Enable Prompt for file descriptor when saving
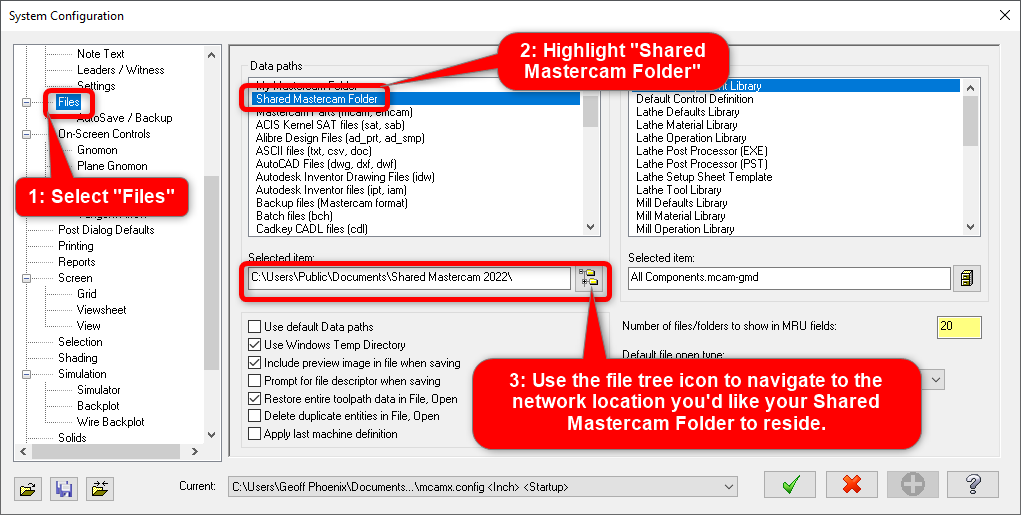1021x515 pixels. click(x=255, y=380)
